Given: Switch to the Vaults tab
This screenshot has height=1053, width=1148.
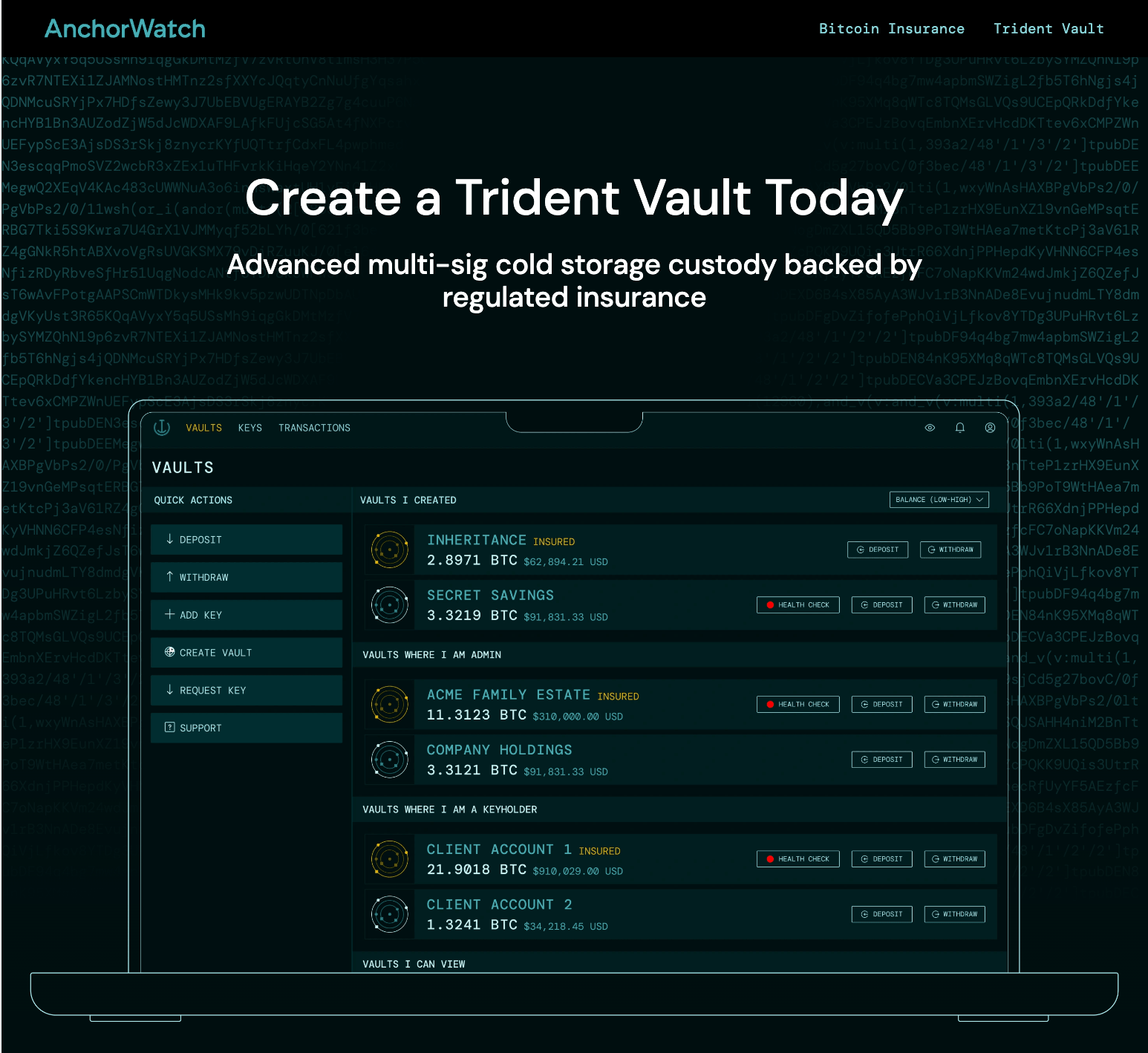Looking at the screenshot, I should pyautogui.click(x=203, y=428).
